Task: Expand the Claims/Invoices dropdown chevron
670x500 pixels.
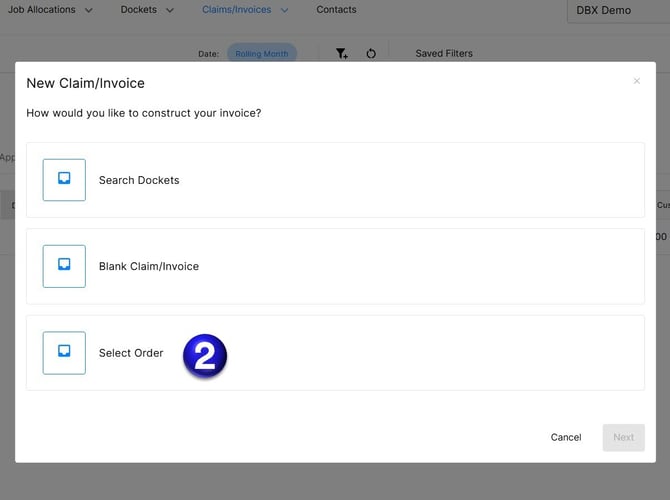Action: pyautogui.click(x=284, y=10)
